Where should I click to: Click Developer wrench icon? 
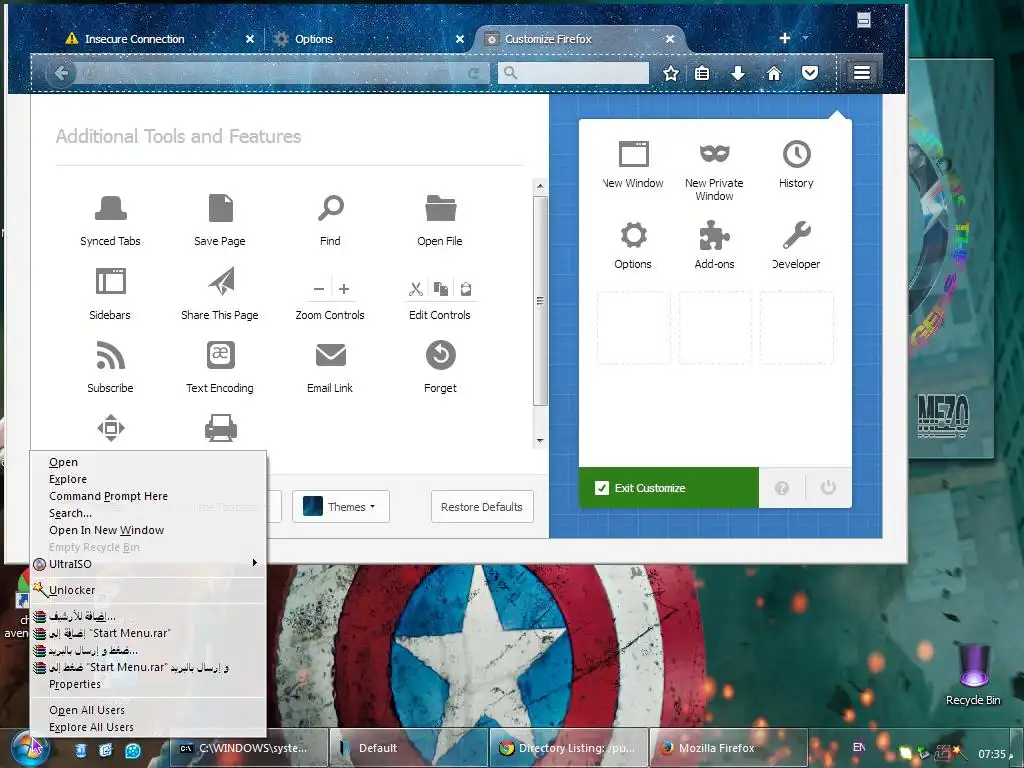click(796, 235)
